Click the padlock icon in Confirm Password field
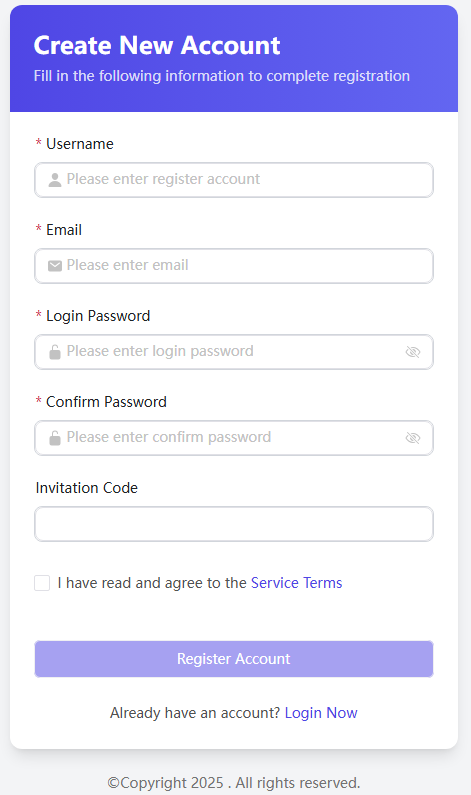 click(55, 438)
